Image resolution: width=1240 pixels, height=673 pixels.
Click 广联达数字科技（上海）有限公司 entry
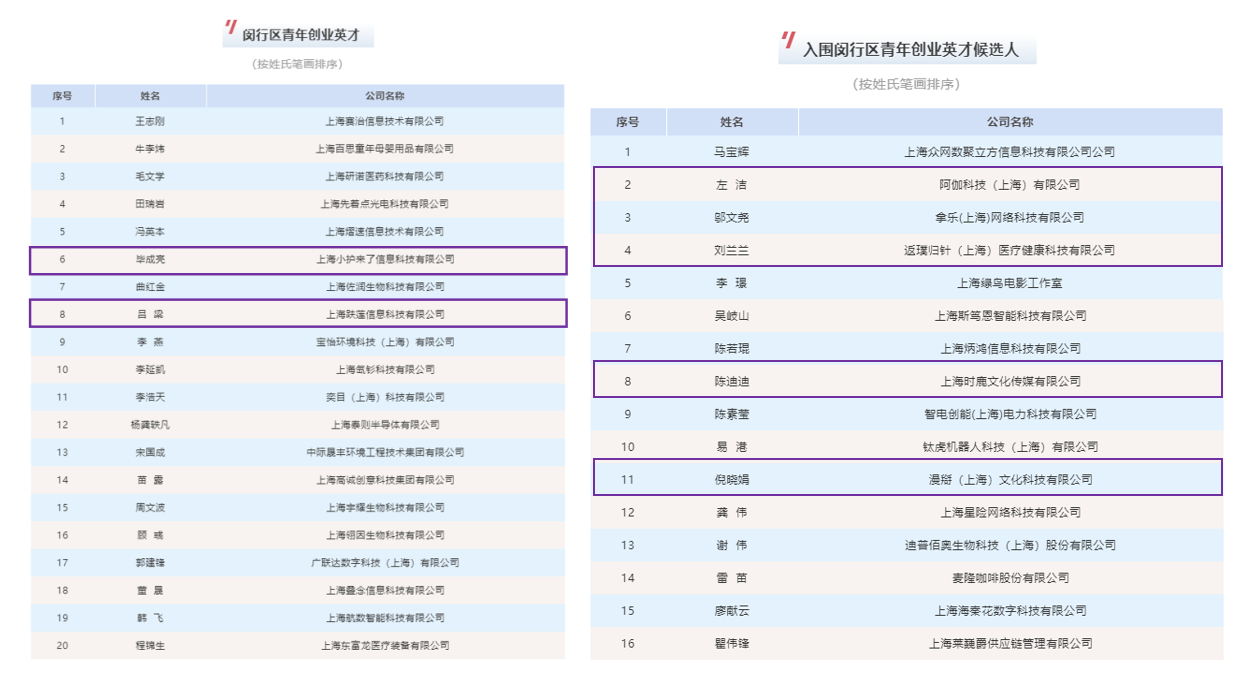tap(385, 563)
